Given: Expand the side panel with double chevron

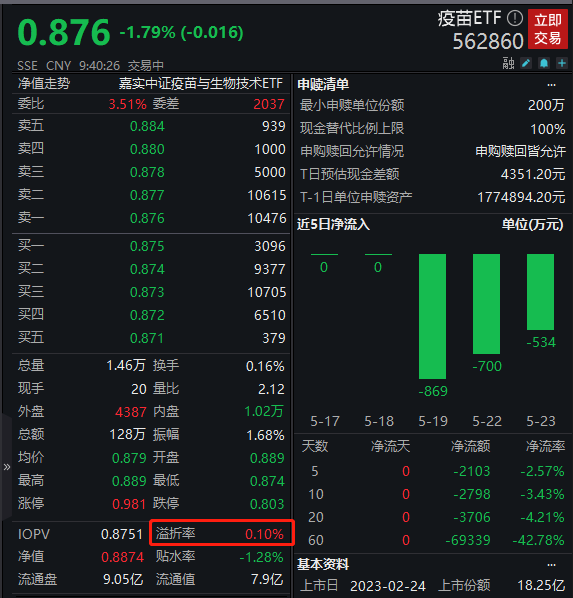Looking at the screenshot, I should click(6, 467).
